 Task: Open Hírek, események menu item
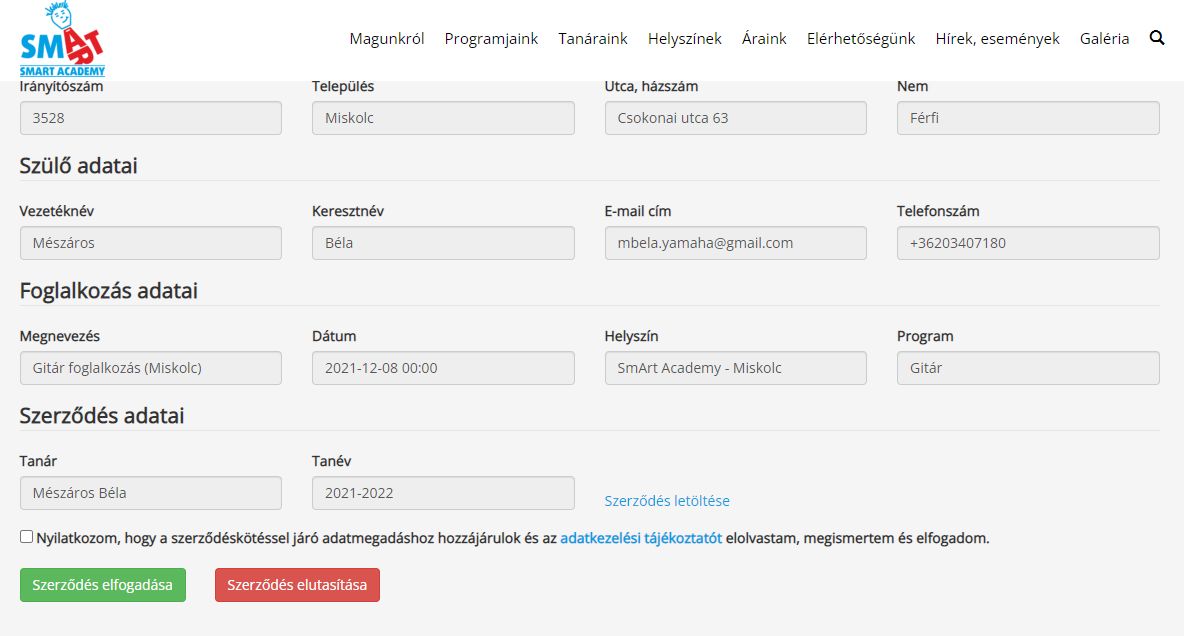click(x=997, y=39)
